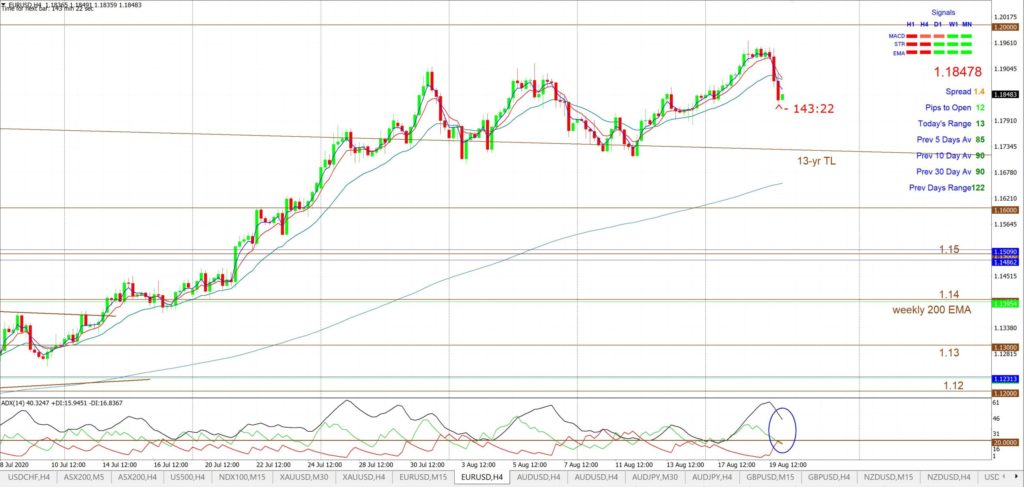Viewport: 1024px width, 487px height.
Task: Click the 13-yr TL label
Action: pos(816,161)
